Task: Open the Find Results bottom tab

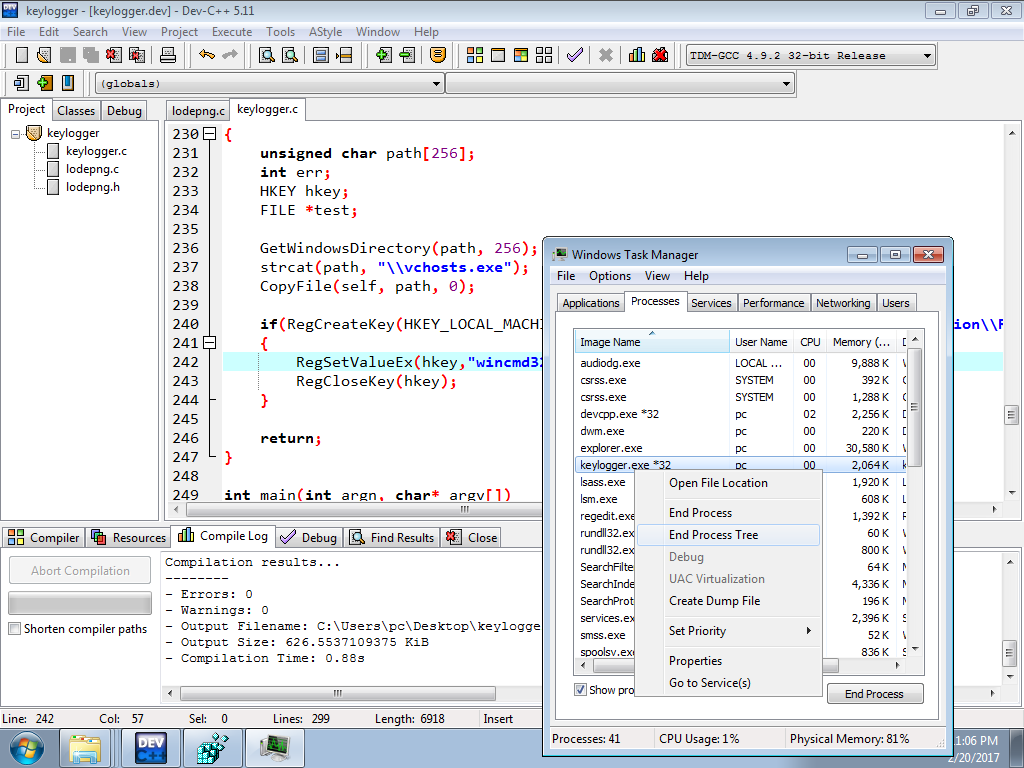Action: coord(393,537)
